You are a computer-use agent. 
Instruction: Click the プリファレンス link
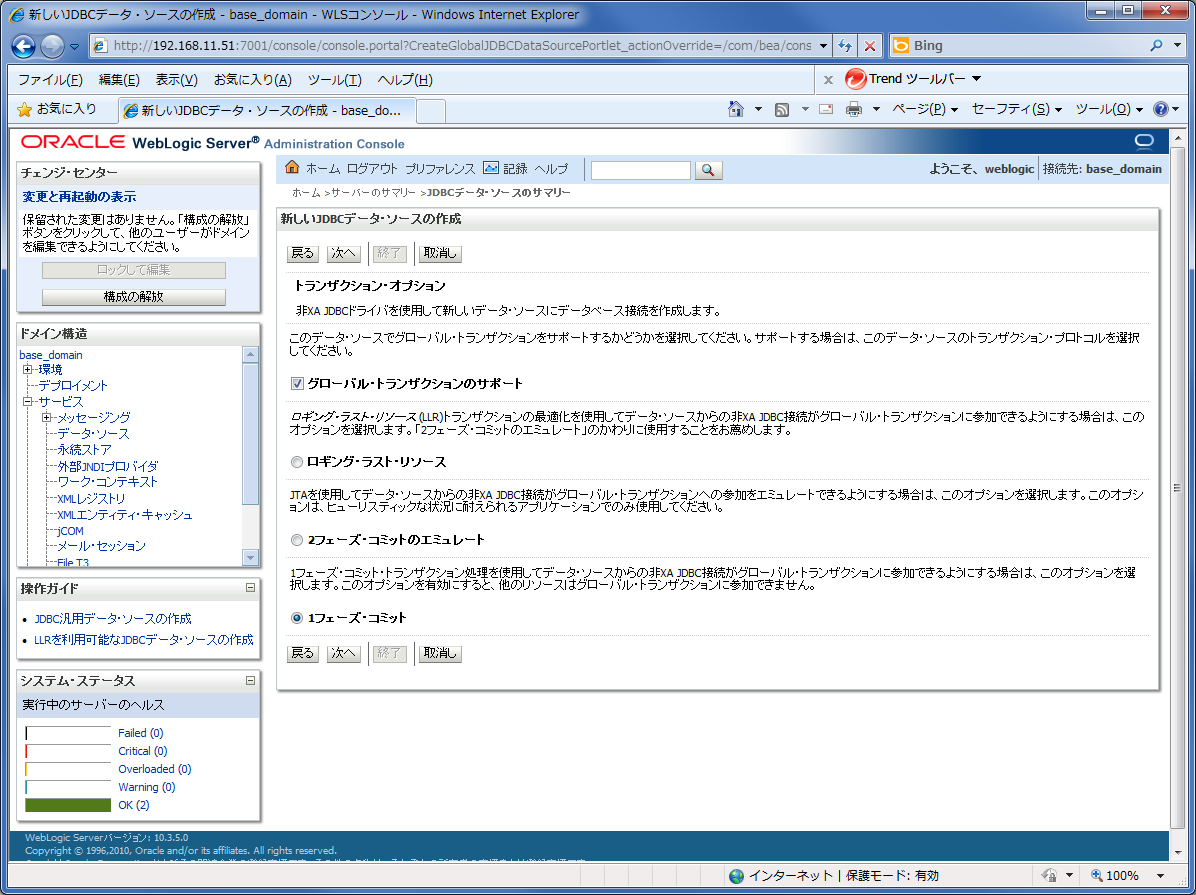coord(439,169)
